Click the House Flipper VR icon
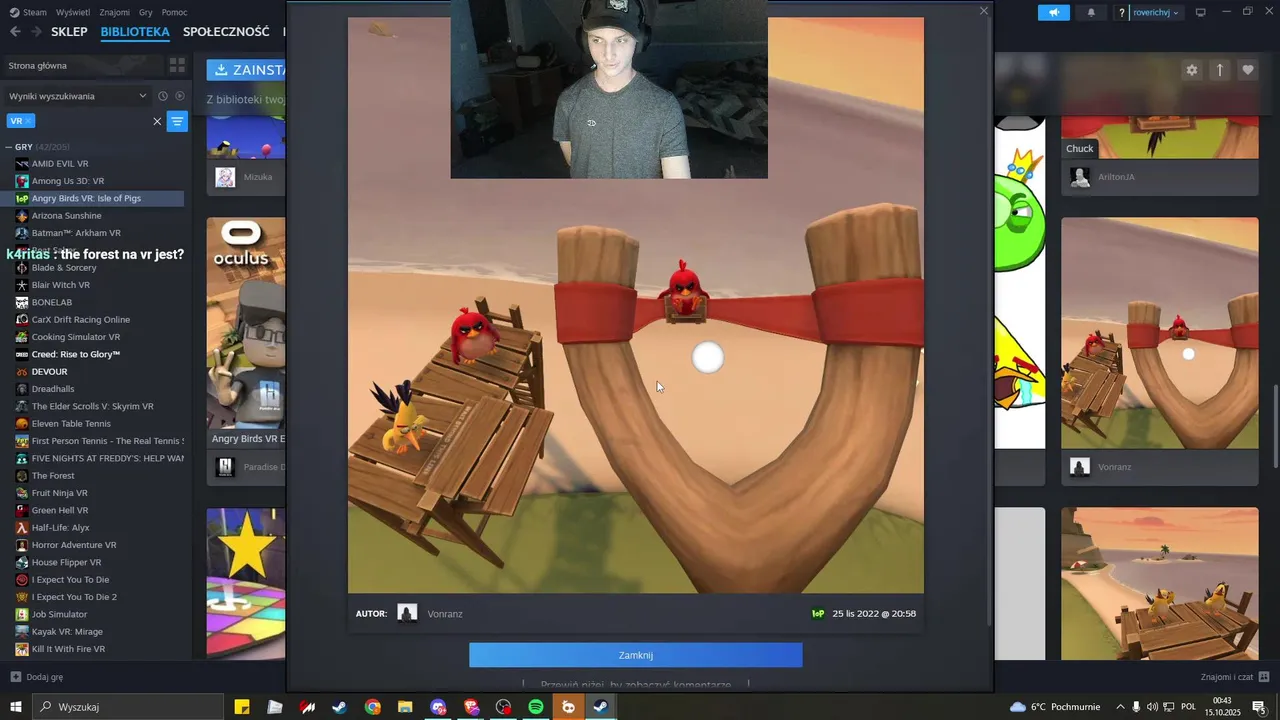The image size is (1280, 720). (22, 562)
